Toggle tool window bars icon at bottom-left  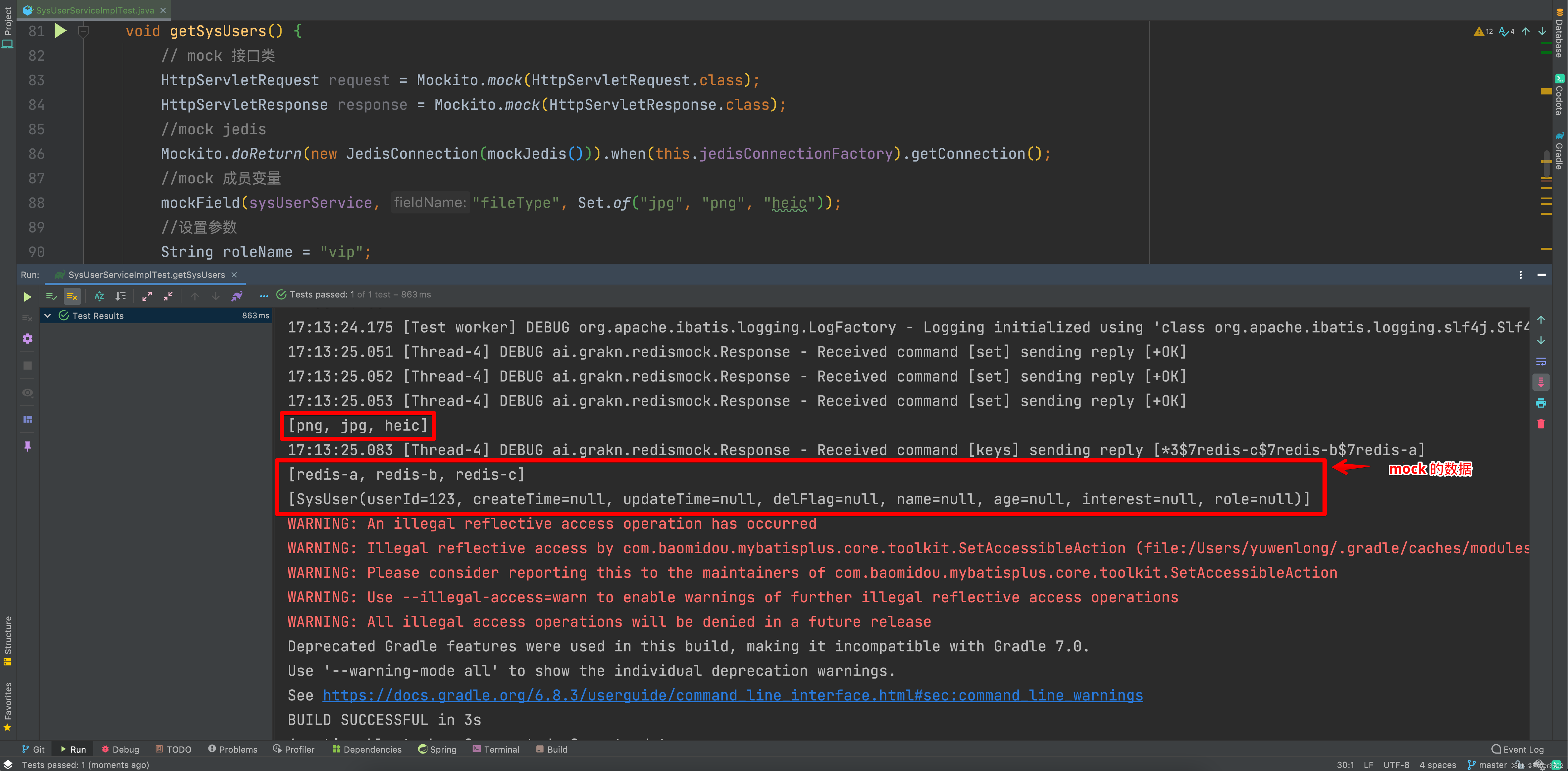point(8,765)
